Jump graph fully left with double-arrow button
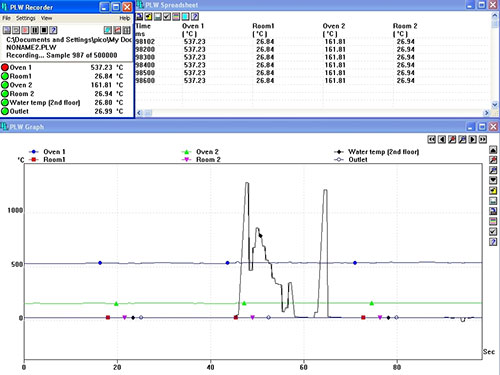Viewport: 500px width, 375px height. (432, 139)
